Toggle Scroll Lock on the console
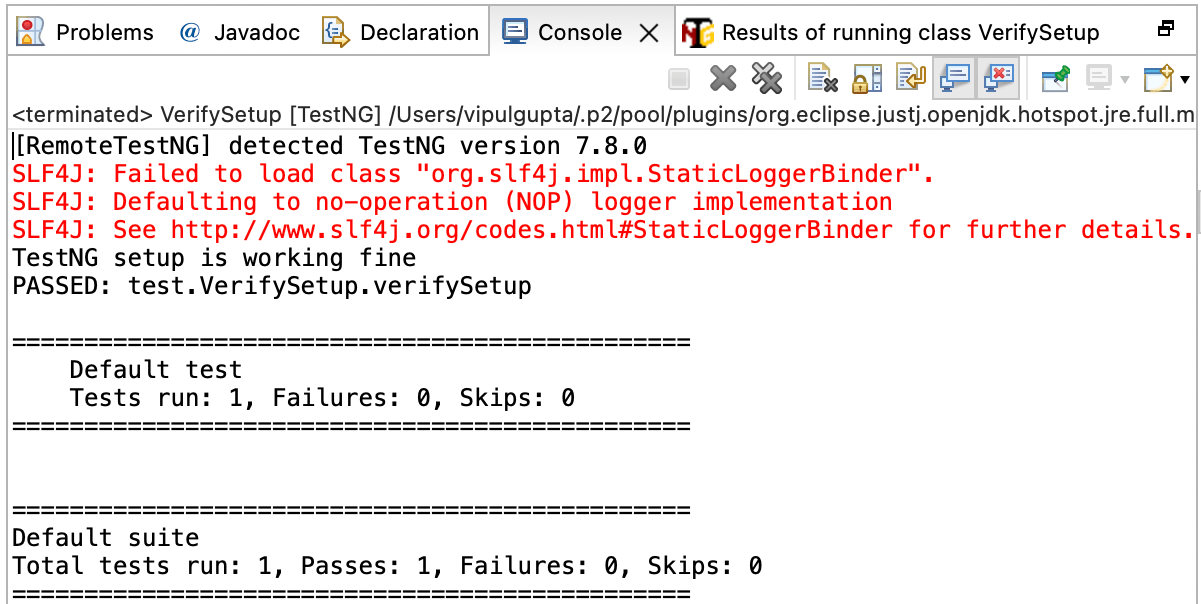1201x604 pixels. (866, 78)
